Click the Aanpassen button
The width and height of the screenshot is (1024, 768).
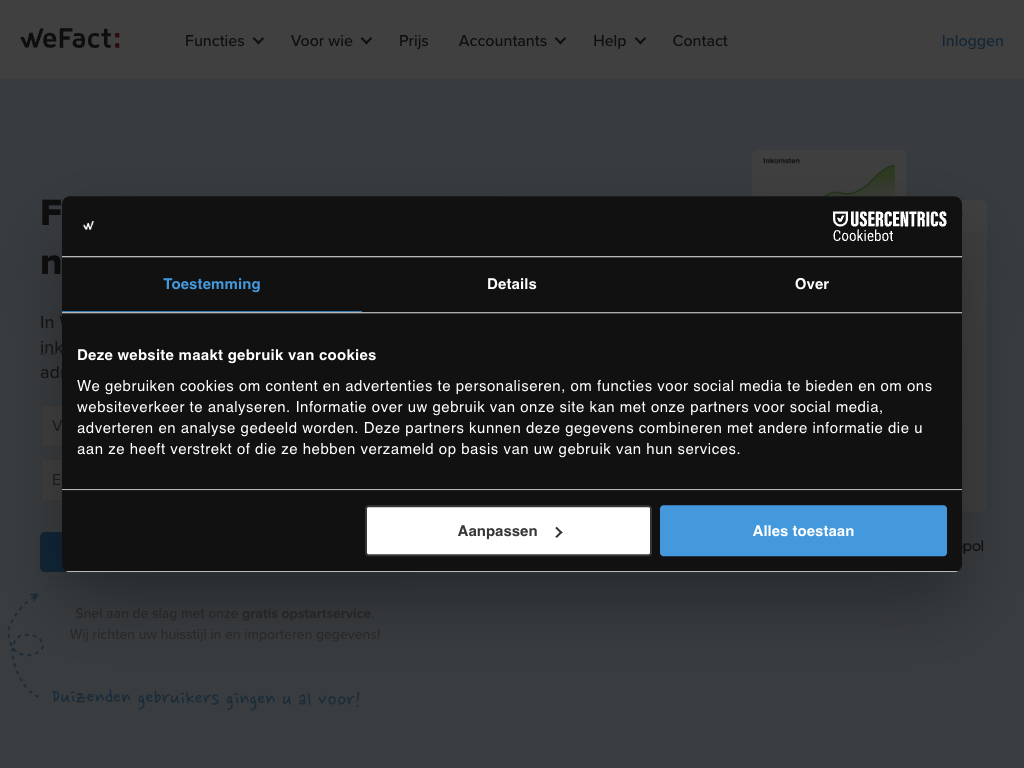508,531
